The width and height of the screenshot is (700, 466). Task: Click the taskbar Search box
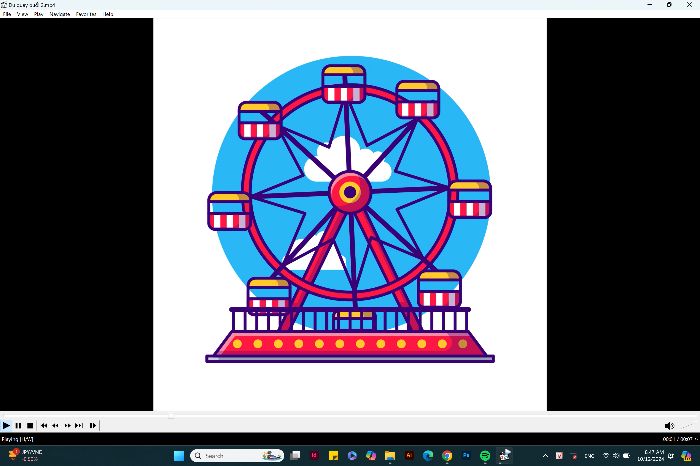237,456
